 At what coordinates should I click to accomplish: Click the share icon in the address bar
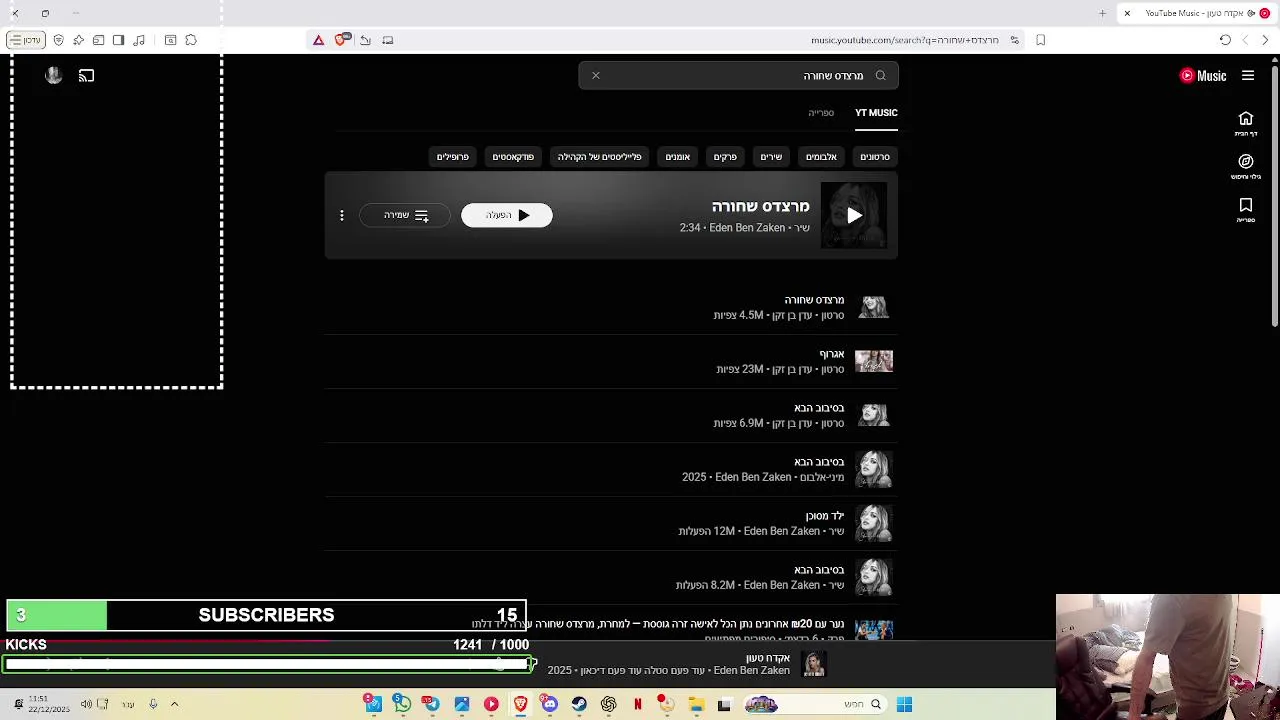tap(366, 40)
